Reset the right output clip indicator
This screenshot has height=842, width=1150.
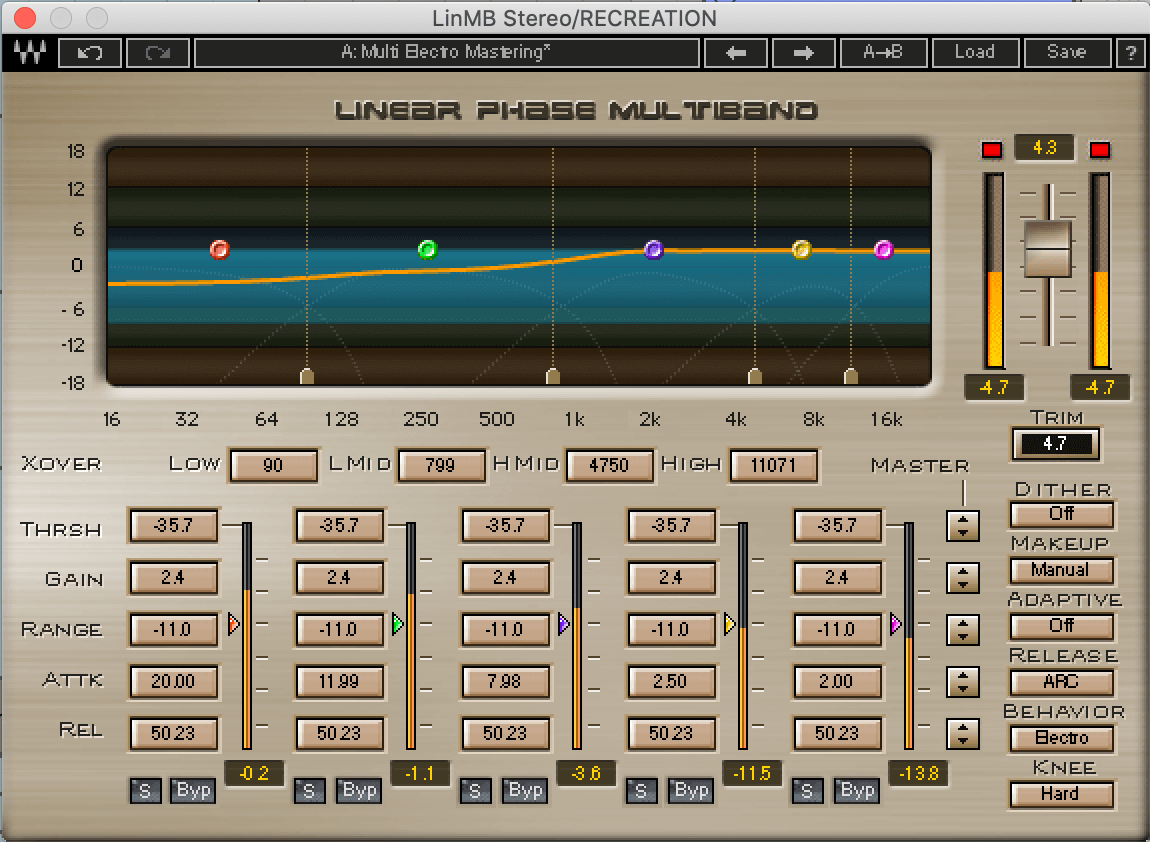click(1099, 150)
